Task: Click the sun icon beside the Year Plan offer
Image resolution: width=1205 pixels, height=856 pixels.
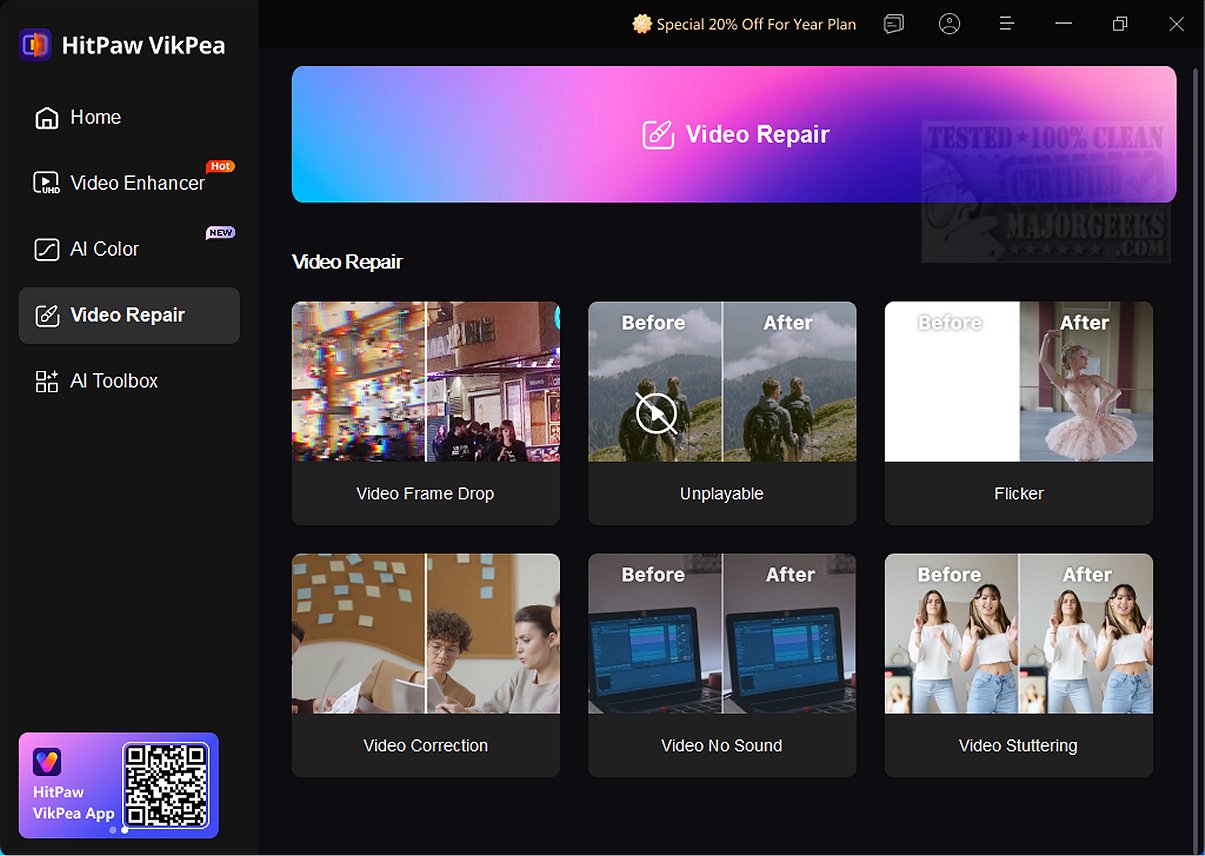Action: coord(642,24)
